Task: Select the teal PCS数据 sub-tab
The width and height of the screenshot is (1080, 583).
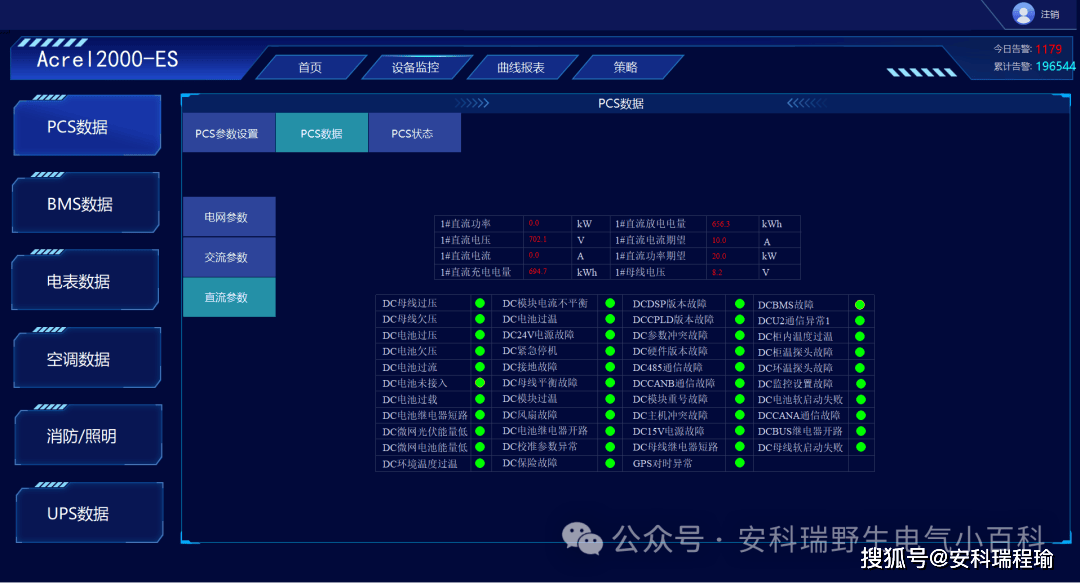Action: point(322,133)
